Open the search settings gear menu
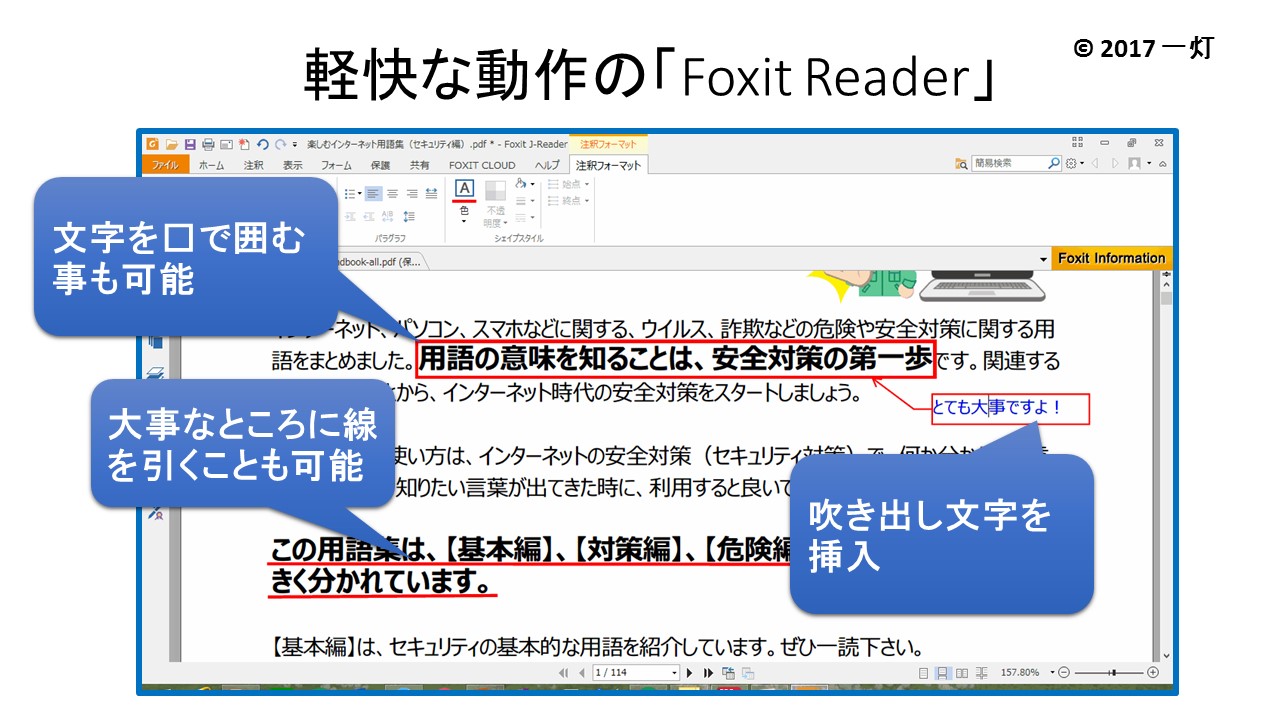The width and height of the screenshot is (1280, 720). pos(1074,164)
